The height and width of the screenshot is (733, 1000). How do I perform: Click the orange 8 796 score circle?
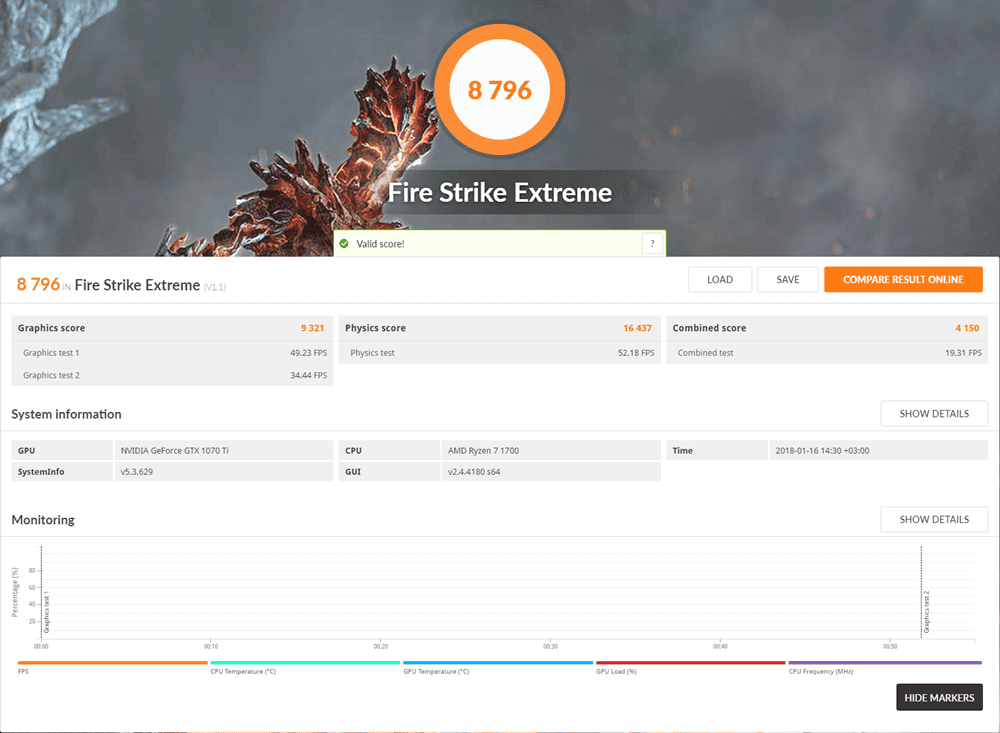tap(500, 90)
